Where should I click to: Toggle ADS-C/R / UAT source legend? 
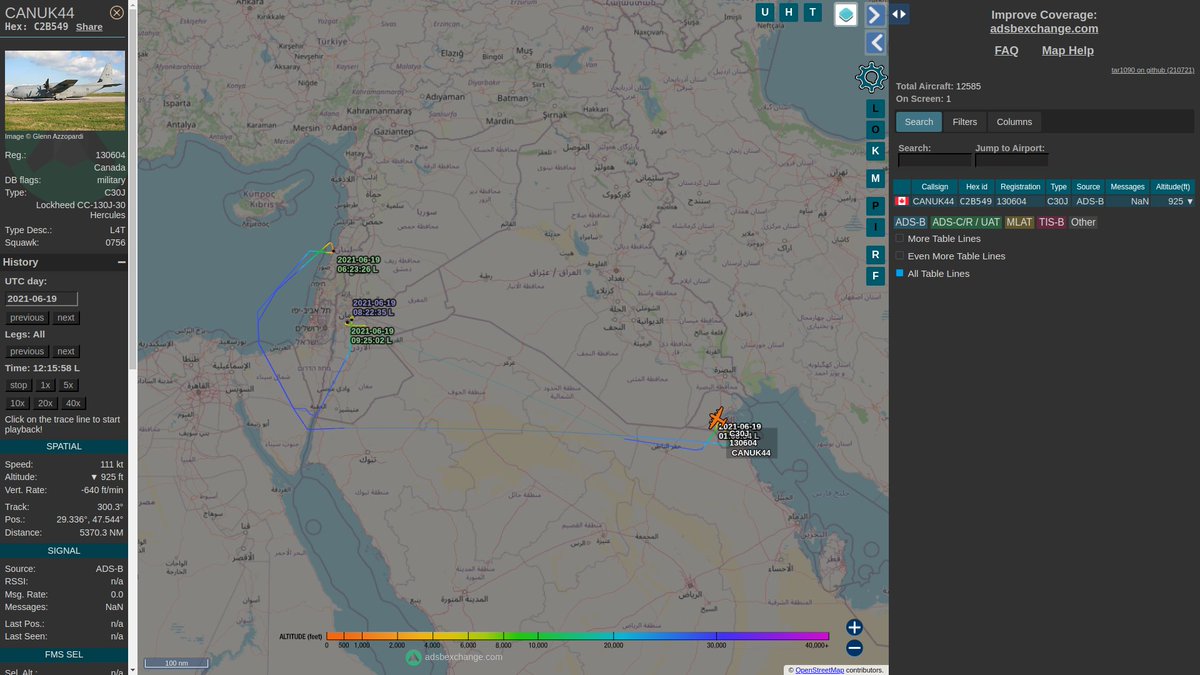point(966,222)
